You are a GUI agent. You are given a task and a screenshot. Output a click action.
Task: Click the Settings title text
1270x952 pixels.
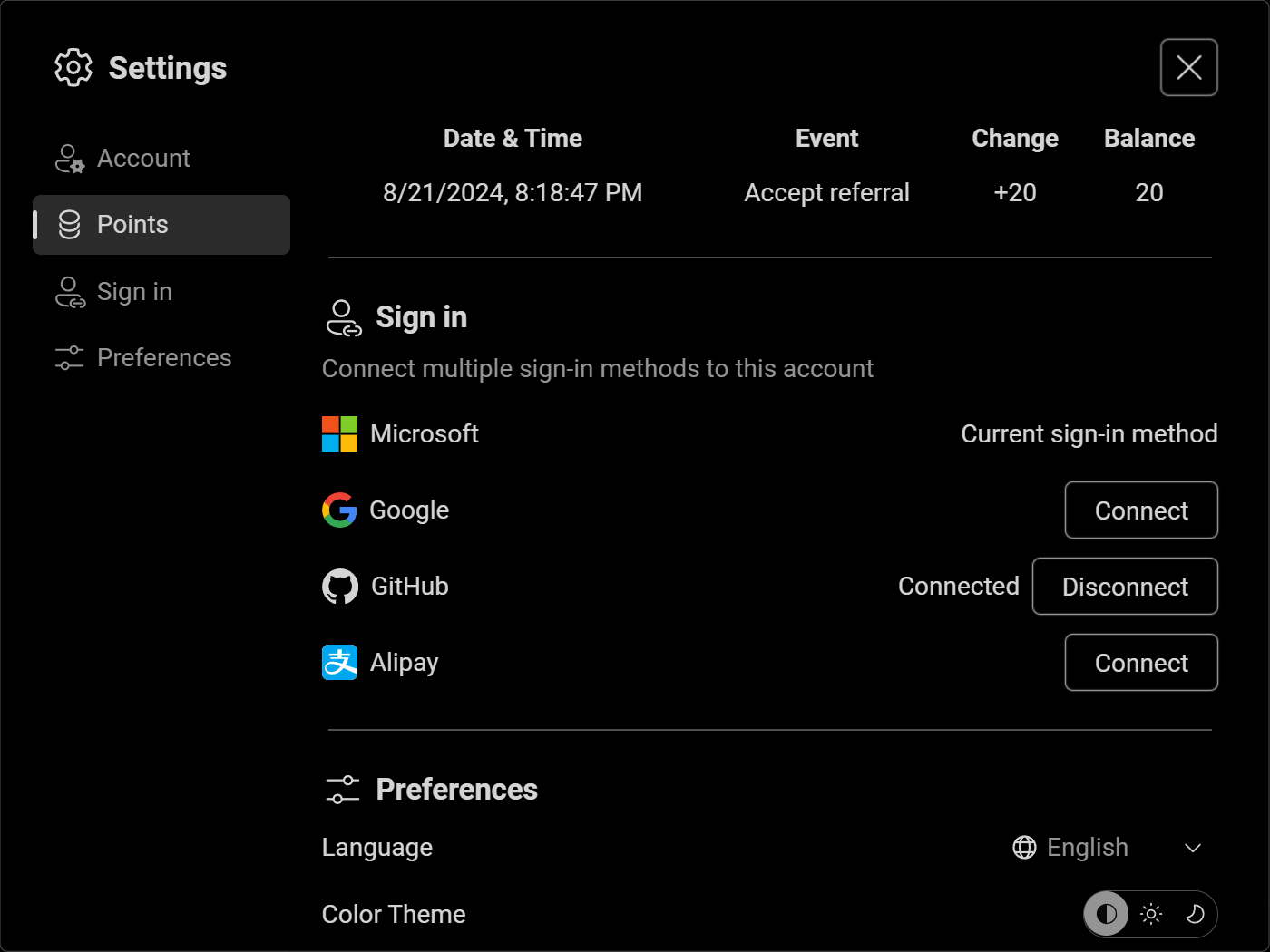[168, 69]
